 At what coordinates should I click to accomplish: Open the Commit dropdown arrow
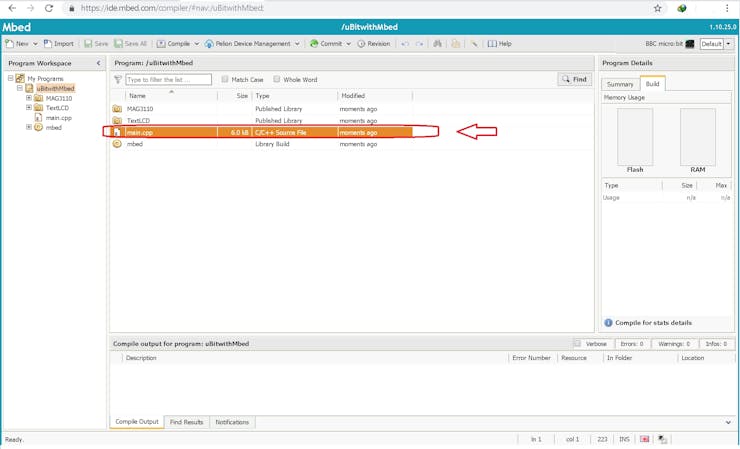(x=348, y=43)
